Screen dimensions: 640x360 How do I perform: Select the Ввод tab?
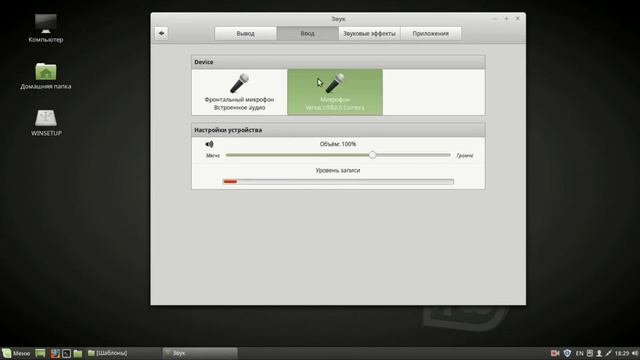(307, 33)
